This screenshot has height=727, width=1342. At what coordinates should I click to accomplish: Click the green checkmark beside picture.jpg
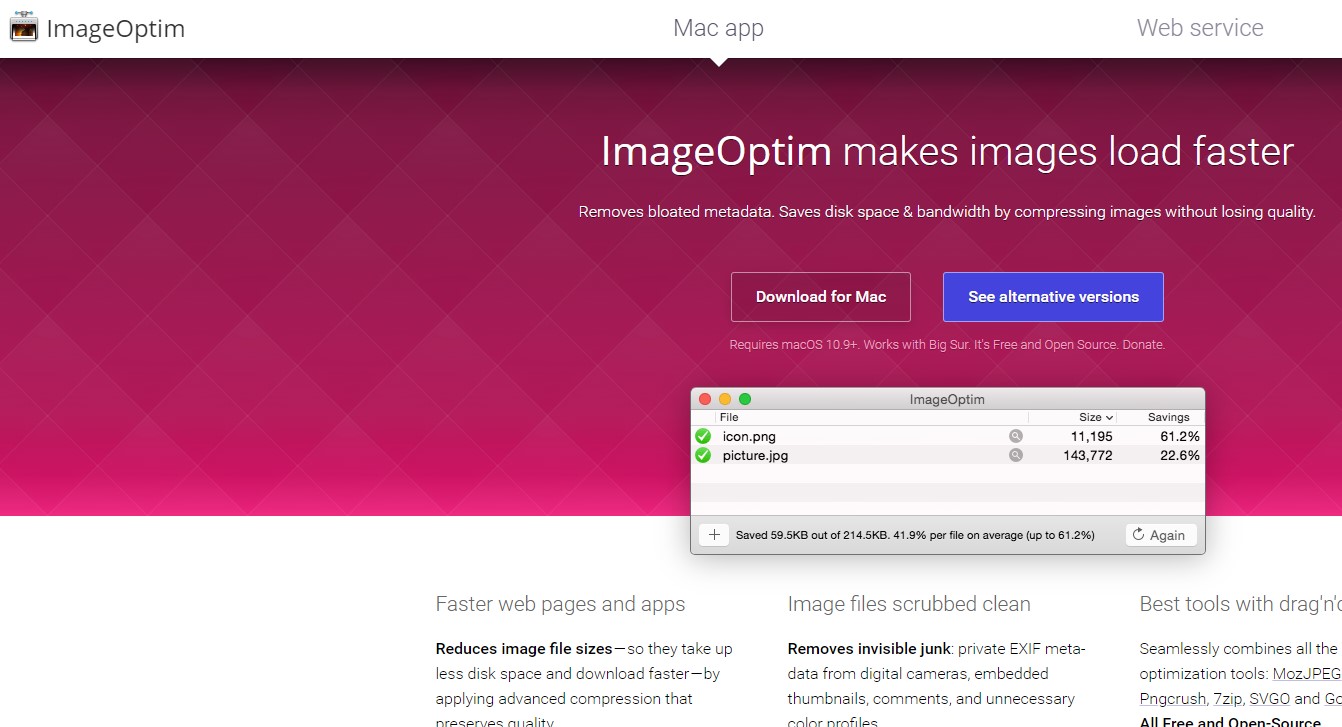[x=703, y=455]
